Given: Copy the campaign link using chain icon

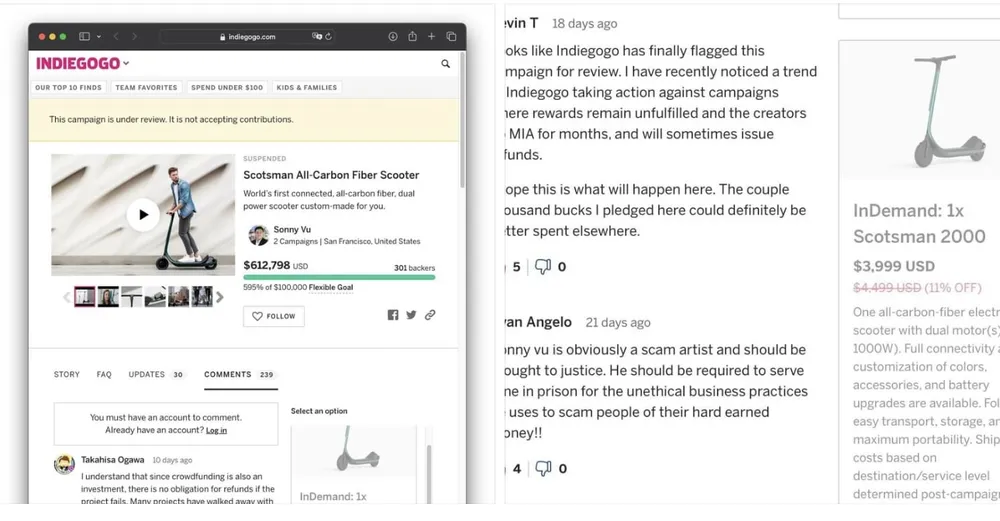Looking at the screenshot, I should coord(430,315).
